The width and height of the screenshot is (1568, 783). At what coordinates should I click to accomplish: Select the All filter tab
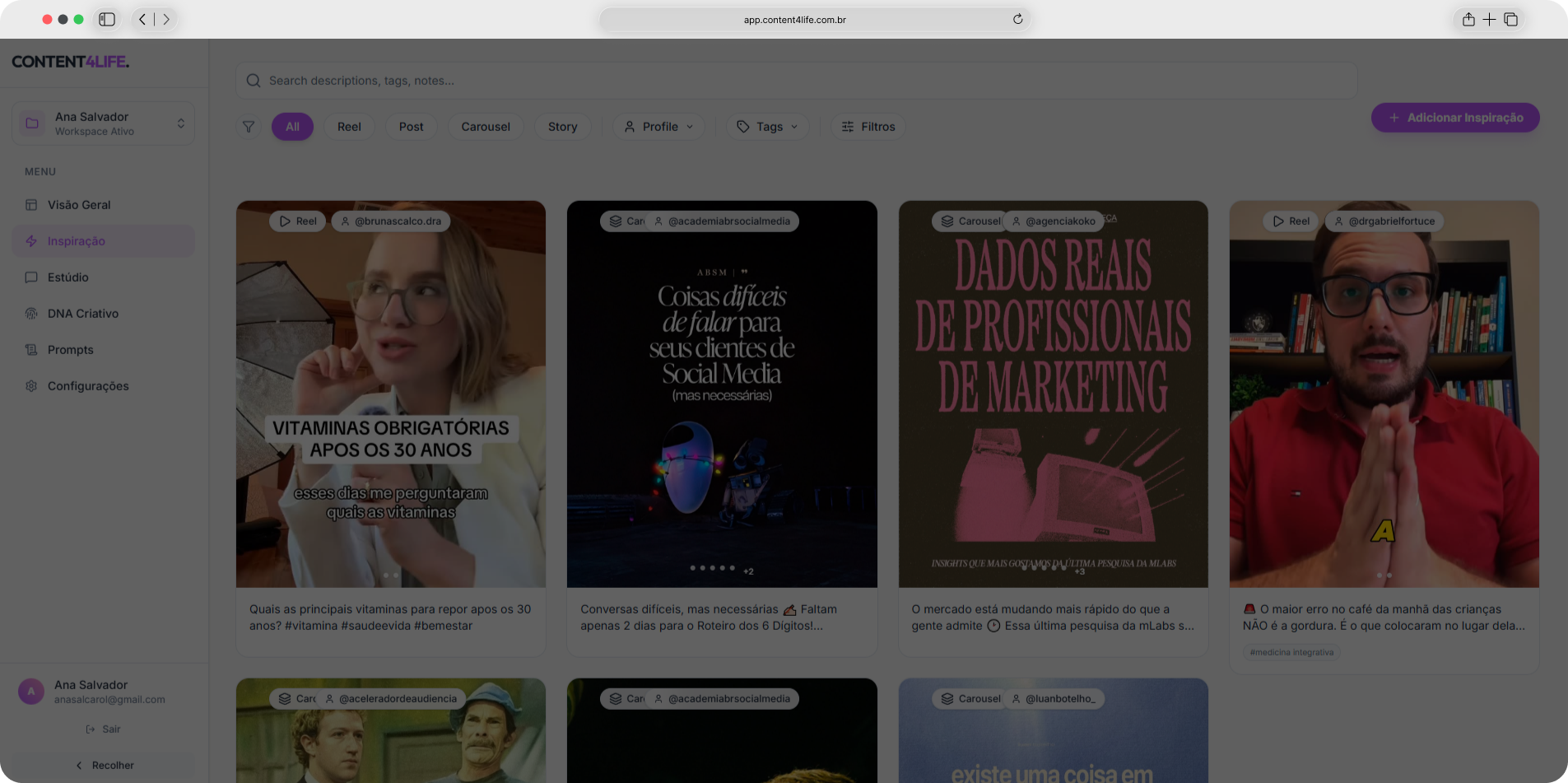292,127
